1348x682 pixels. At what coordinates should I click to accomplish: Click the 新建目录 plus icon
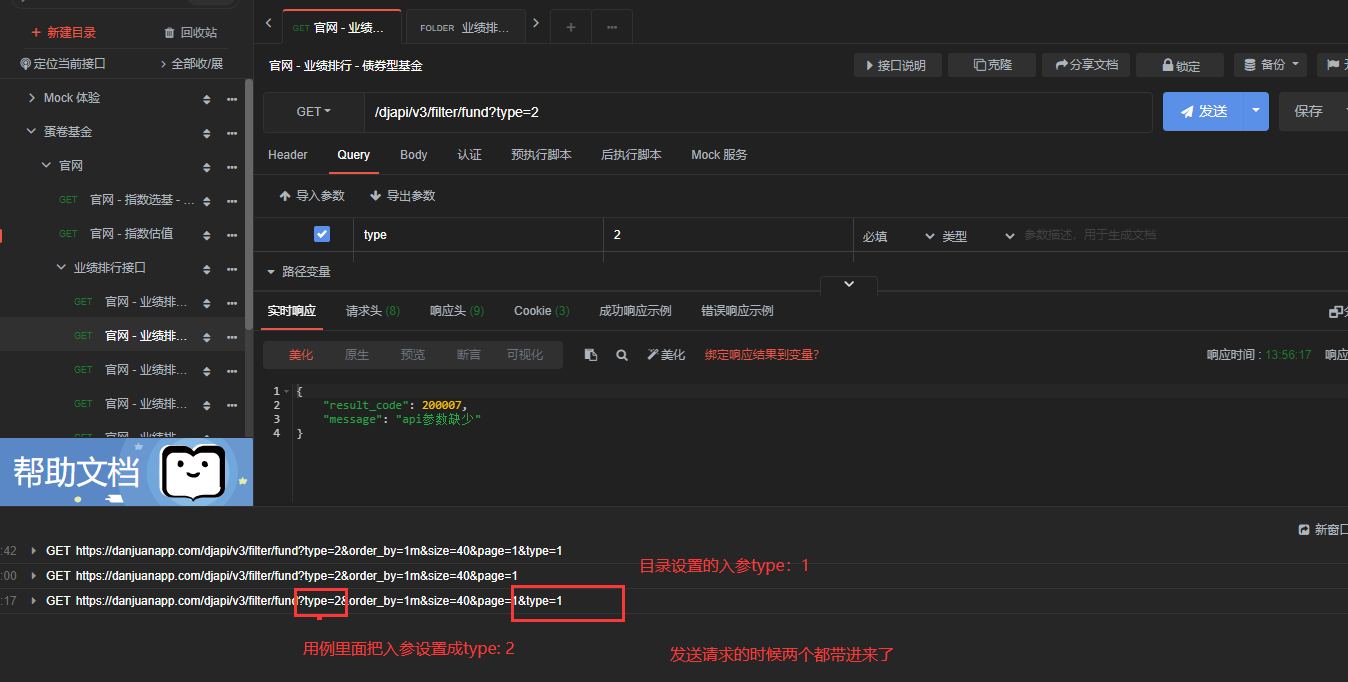pos(36,33)
